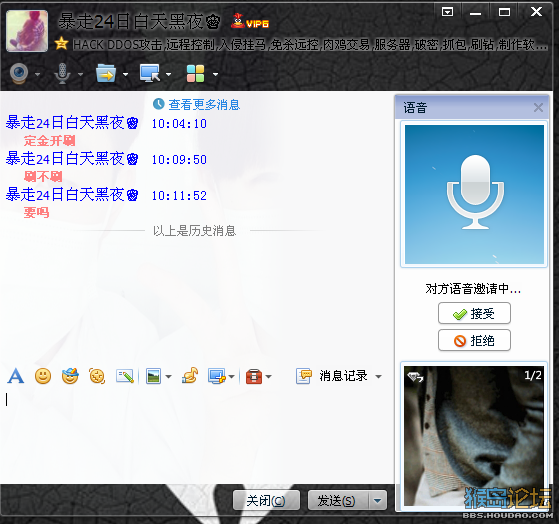Open the font settings A icon

coord(16,376)
